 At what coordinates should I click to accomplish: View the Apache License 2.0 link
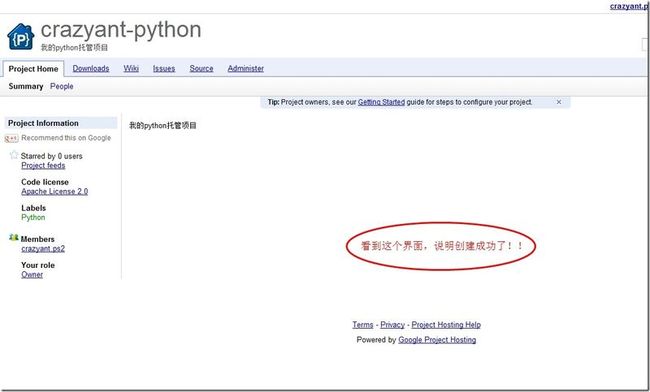pyautogui.click(x=55, y=191)
